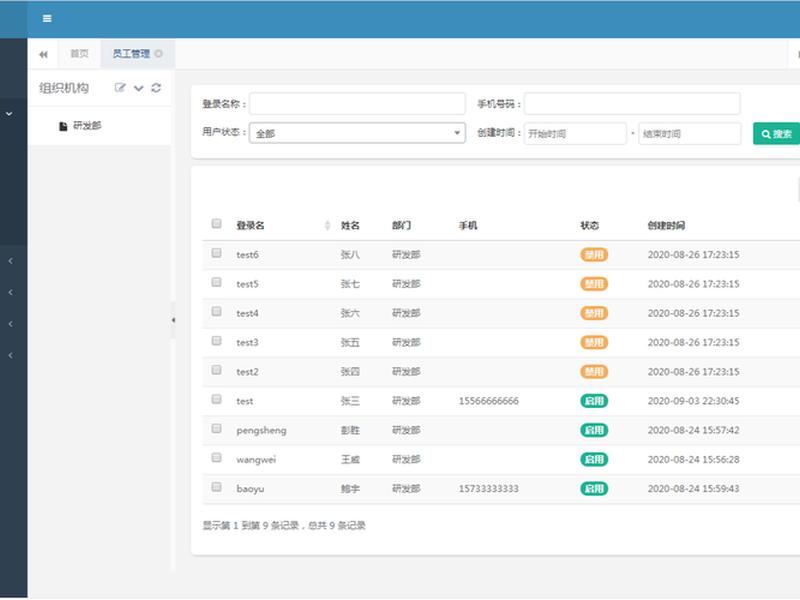Refresh the 组织机构 tree
Image resolution: width=800 pixels, height=600 pixels.
click(156, 88)
